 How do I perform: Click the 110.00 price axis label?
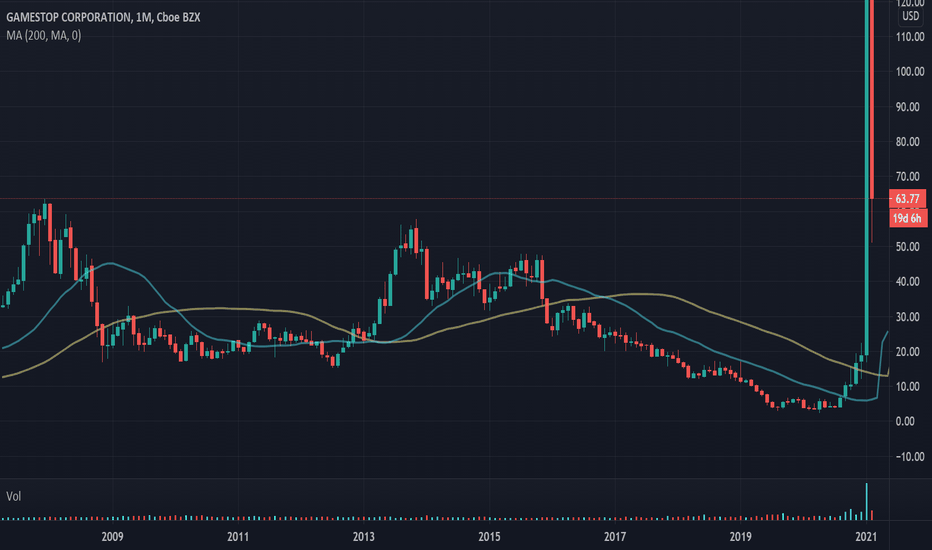pos(910,37)
